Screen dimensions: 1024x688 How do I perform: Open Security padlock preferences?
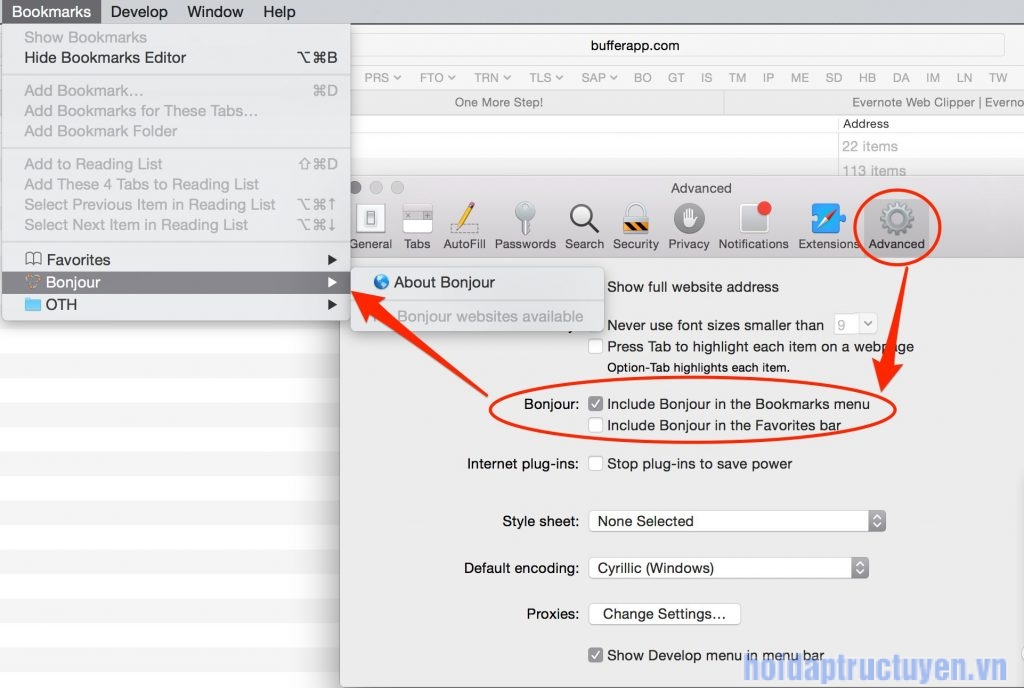(x=636, y=220)
